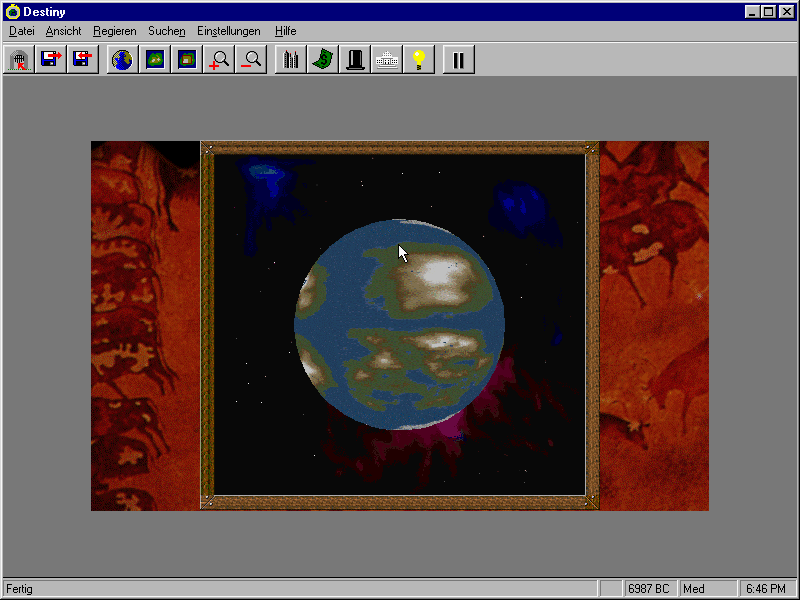Open the city buildings icon
800x600 pixels.
[290, 60]
